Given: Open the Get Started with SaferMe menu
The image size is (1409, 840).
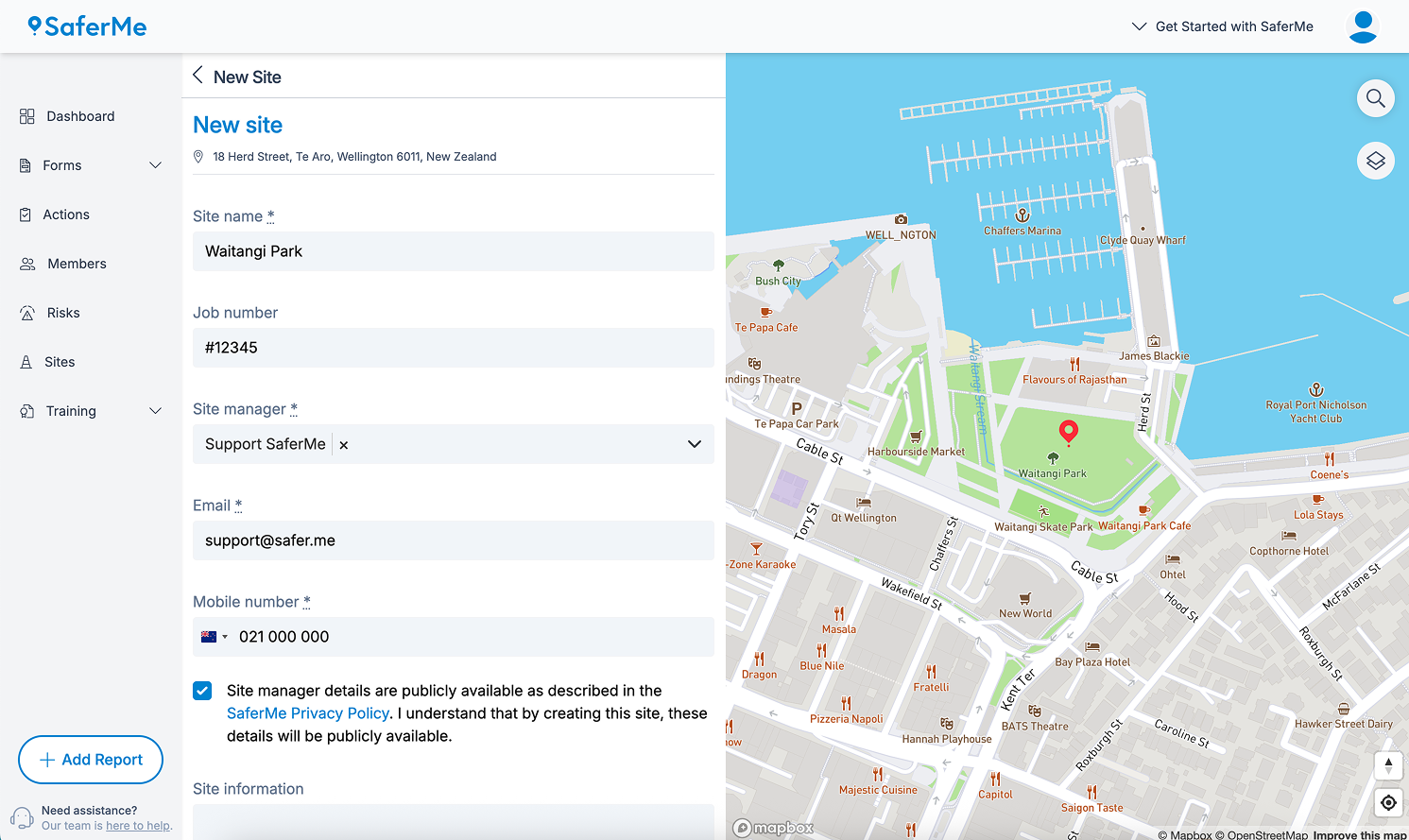Looking at the screenshot, I should (x=1222, y=26).
